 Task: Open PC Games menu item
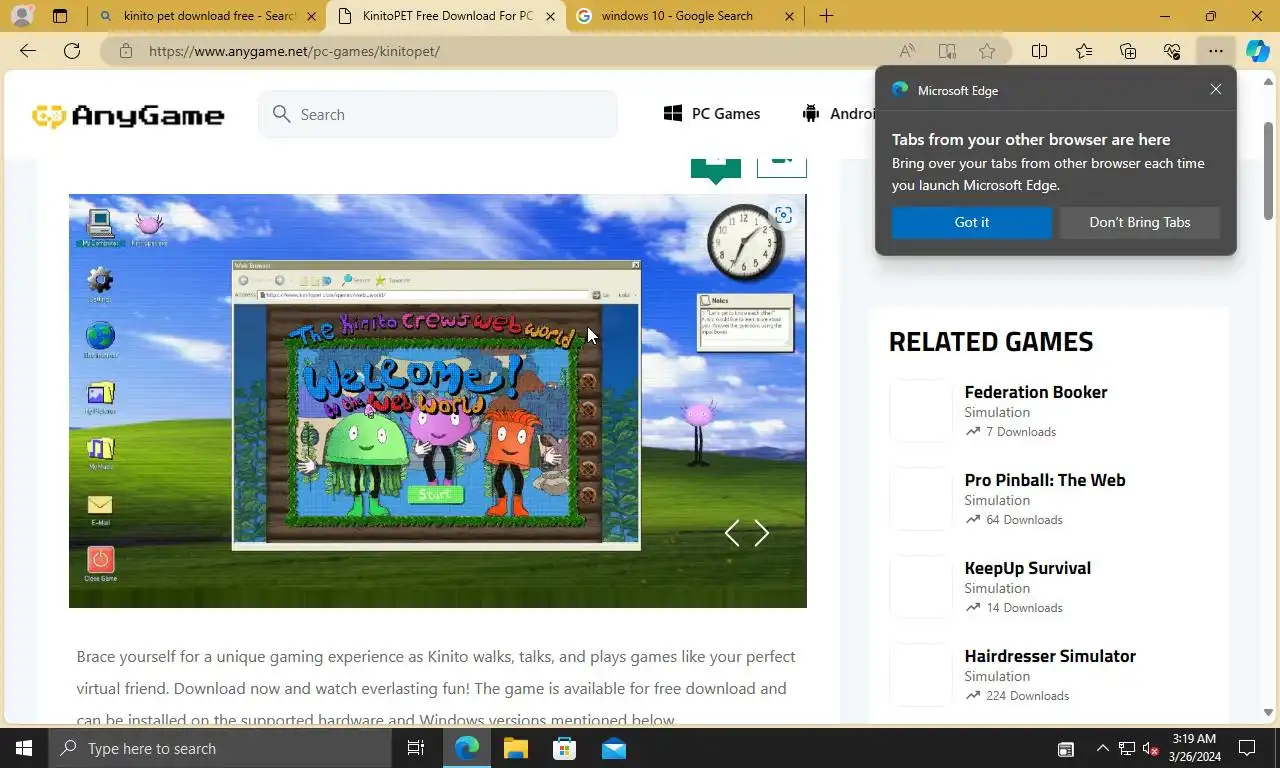pos(712,114)
